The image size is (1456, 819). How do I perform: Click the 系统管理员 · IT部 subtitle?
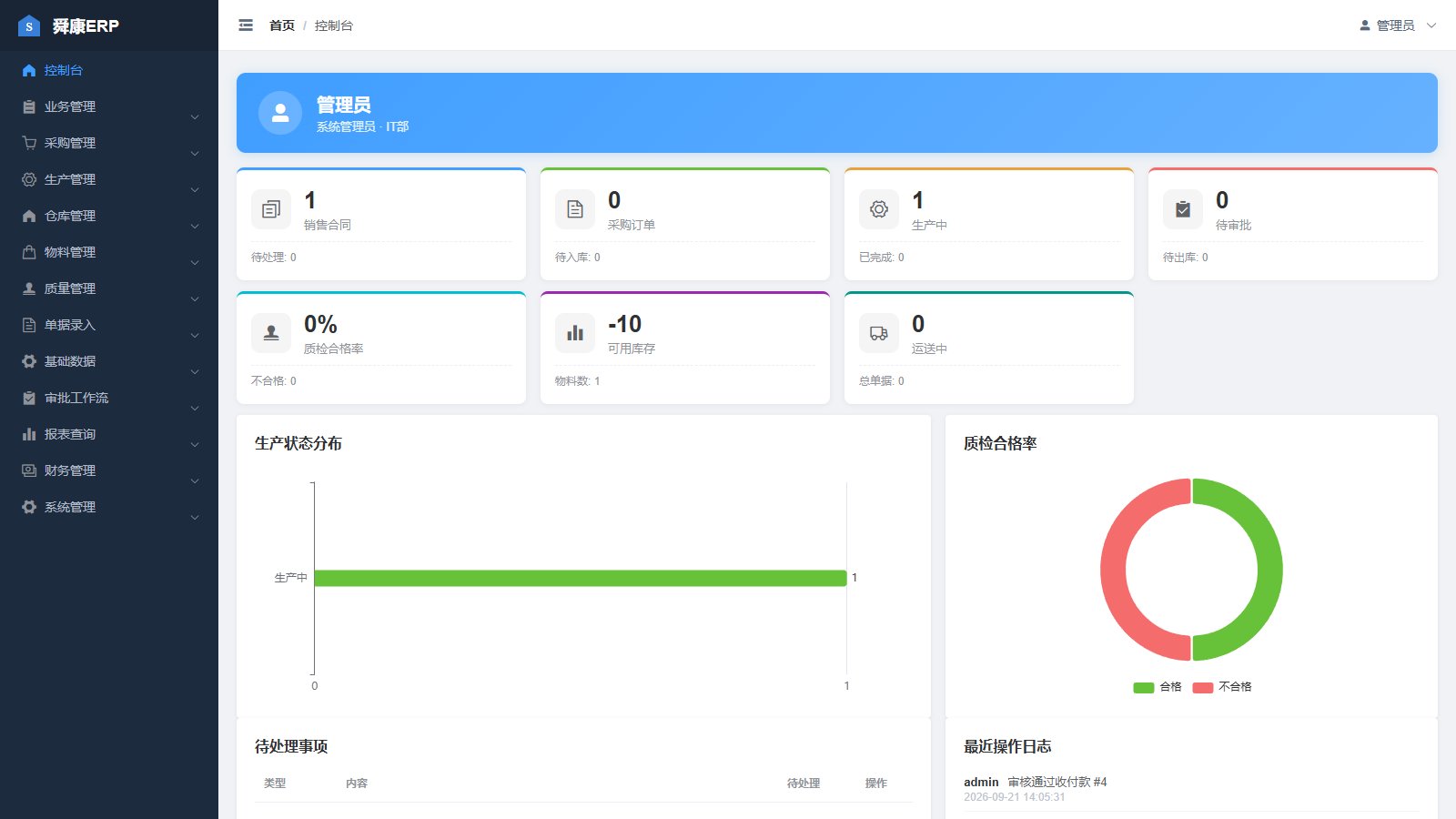(x=362, y=126)
